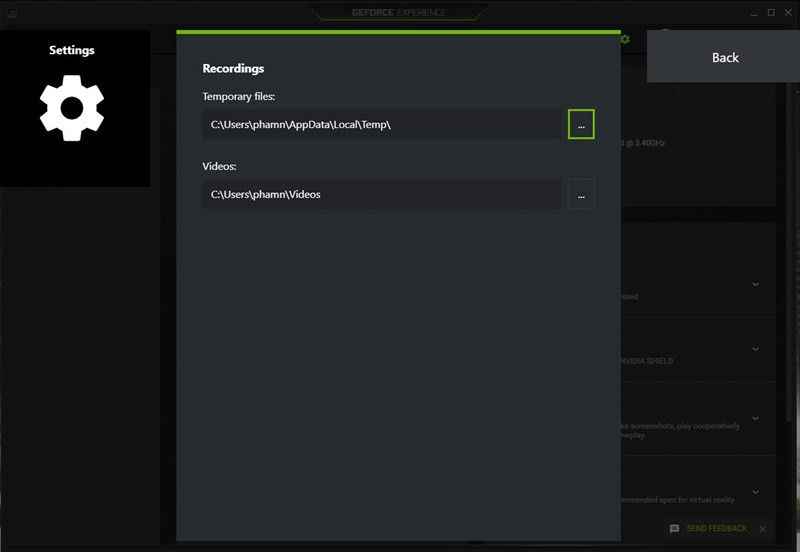The height and width of the screenshot is (552, 800).
Task: Expand the virtual reality spec section
Action: pyautogui.click(x=755, y=492)
